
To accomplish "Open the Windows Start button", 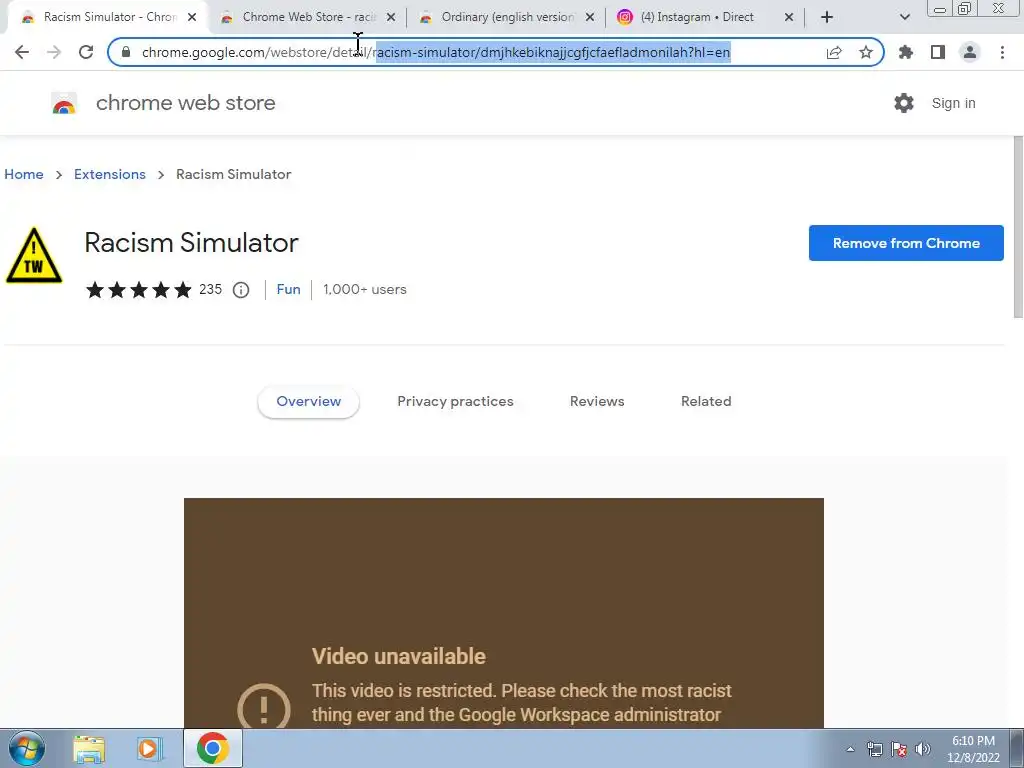I will point(25,748).
